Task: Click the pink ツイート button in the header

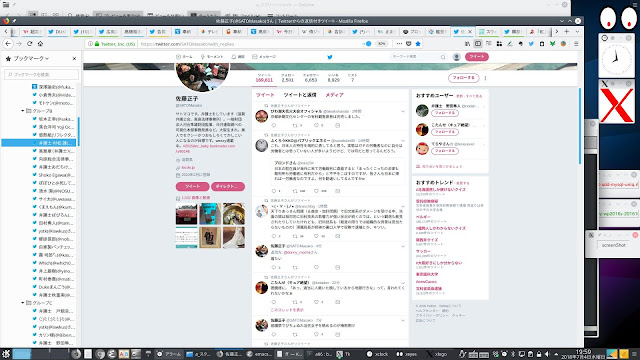Action: click(x=477, y=57)
